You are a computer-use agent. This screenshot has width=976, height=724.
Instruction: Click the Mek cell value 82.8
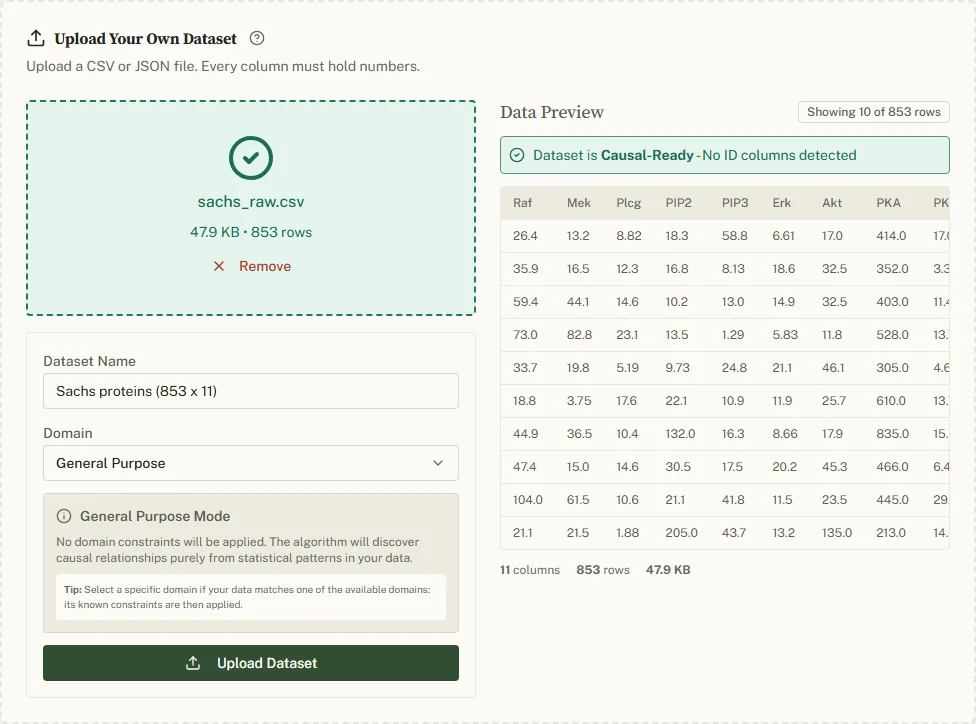580,335
